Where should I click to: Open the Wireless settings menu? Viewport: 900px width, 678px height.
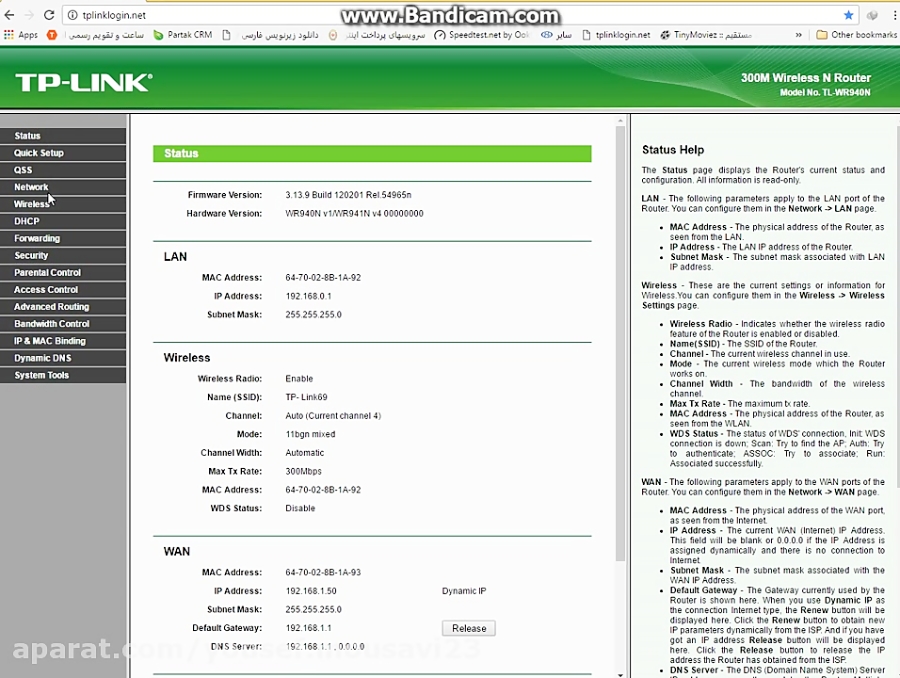(63, 204)
